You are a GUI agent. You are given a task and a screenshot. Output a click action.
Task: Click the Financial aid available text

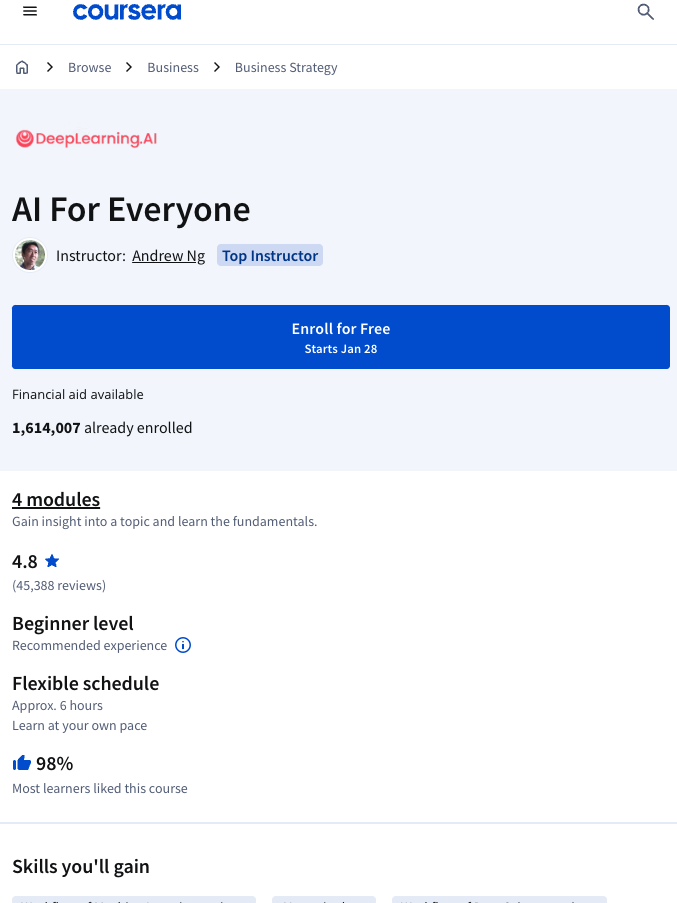pos(77,394)
